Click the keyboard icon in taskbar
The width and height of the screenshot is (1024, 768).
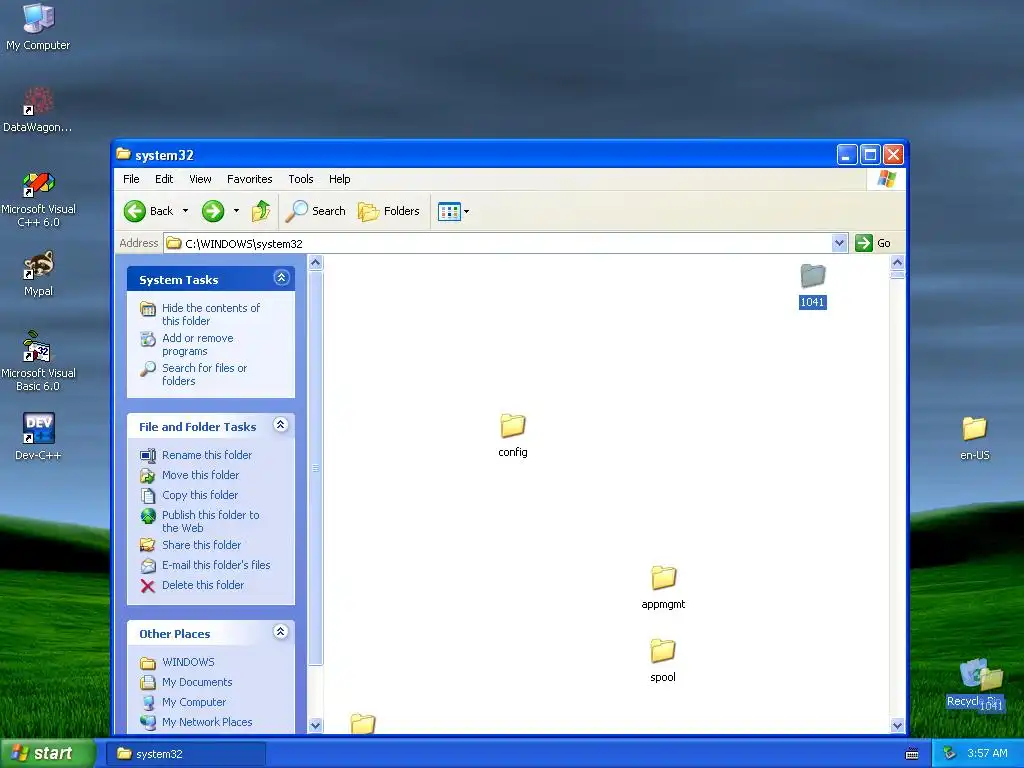(x=912, y=754)
